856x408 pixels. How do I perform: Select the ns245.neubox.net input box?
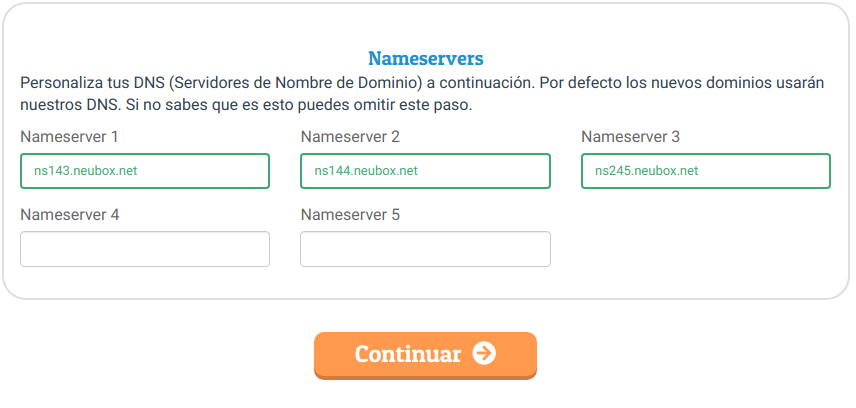click(x=705, y=171)
